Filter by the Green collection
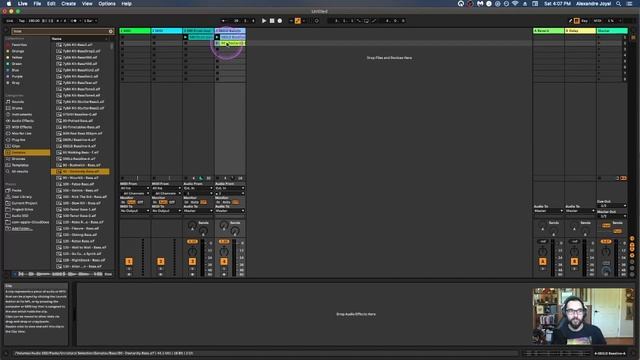Screen dimensions: 640x360 (x=17, y=64)
